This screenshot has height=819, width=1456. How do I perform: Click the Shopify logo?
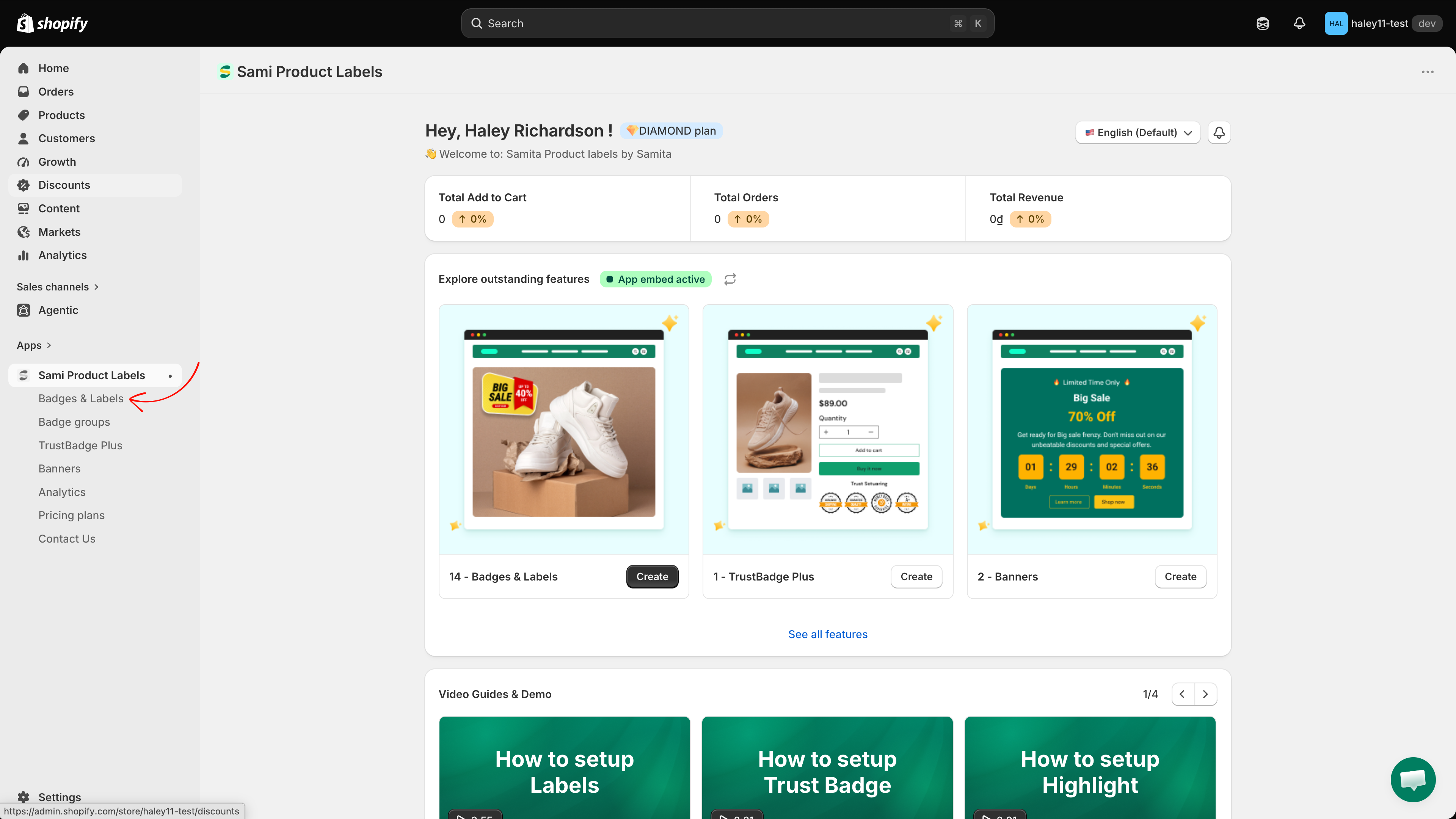coord(52,23)
